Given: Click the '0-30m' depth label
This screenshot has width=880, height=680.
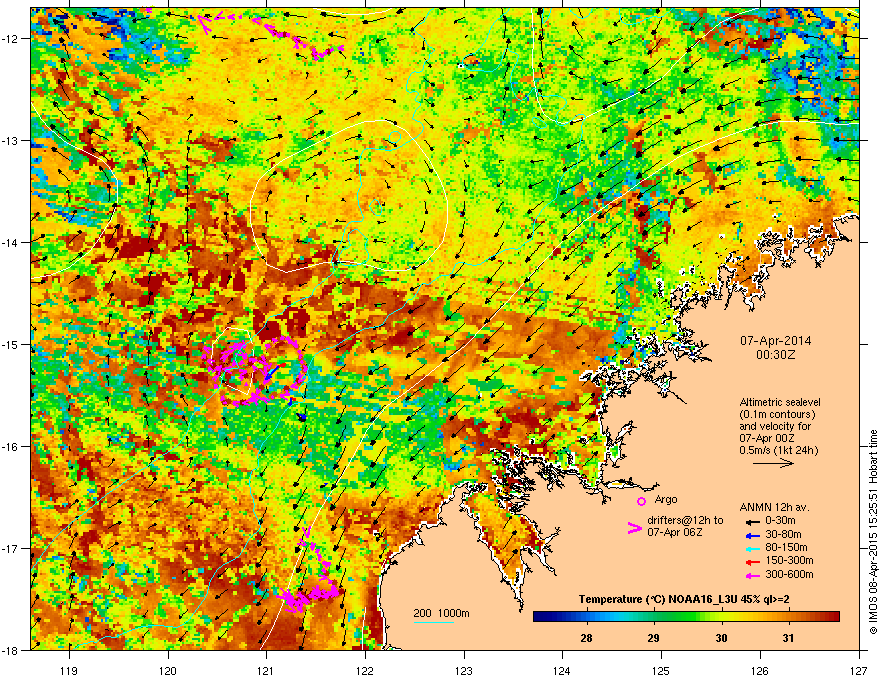Looking at the screenshot, I should pos(781,521).
